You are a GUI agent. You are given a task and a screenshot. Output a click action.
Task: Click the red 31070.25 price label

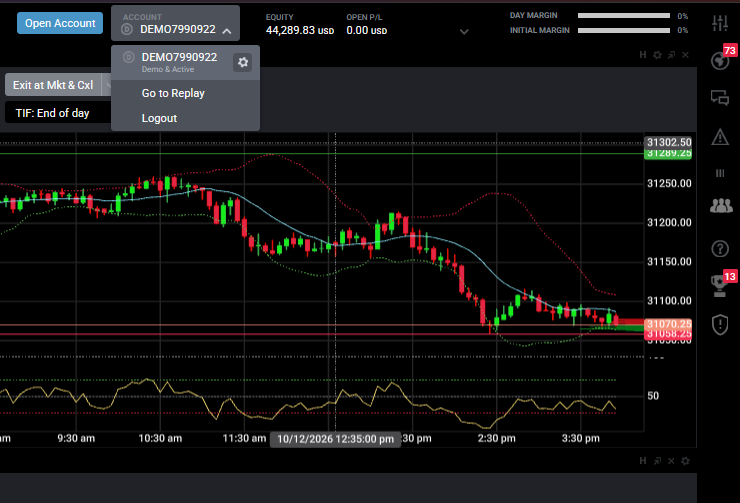click(x=668, y=324)
